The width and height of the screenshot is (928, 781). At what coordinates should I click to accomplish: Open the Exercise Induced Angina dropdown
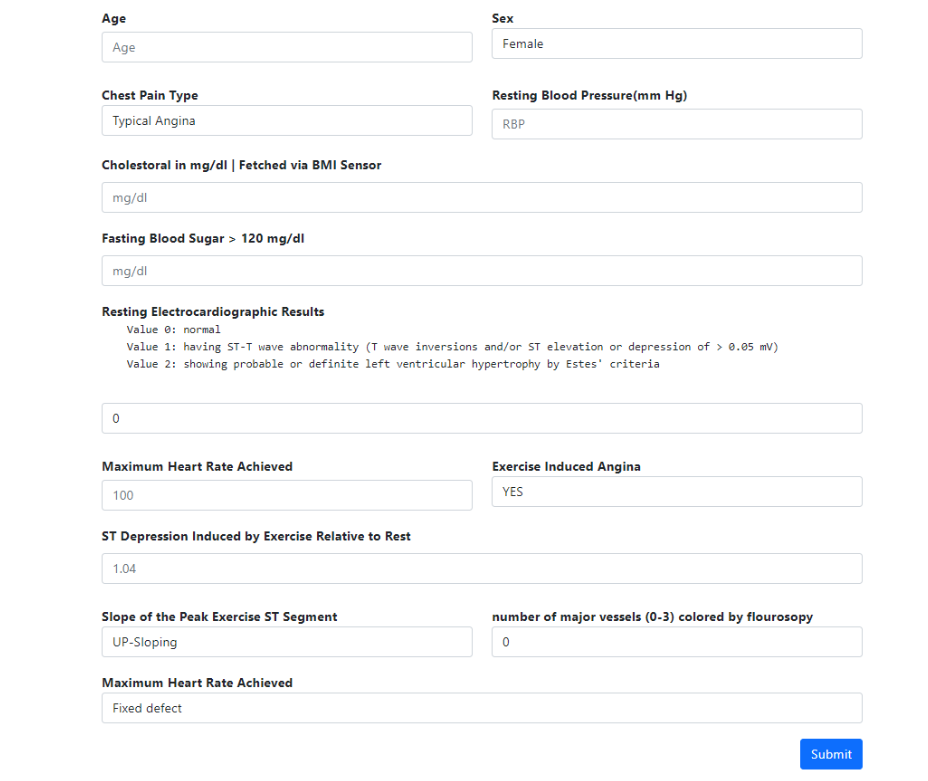coord(676,492)
